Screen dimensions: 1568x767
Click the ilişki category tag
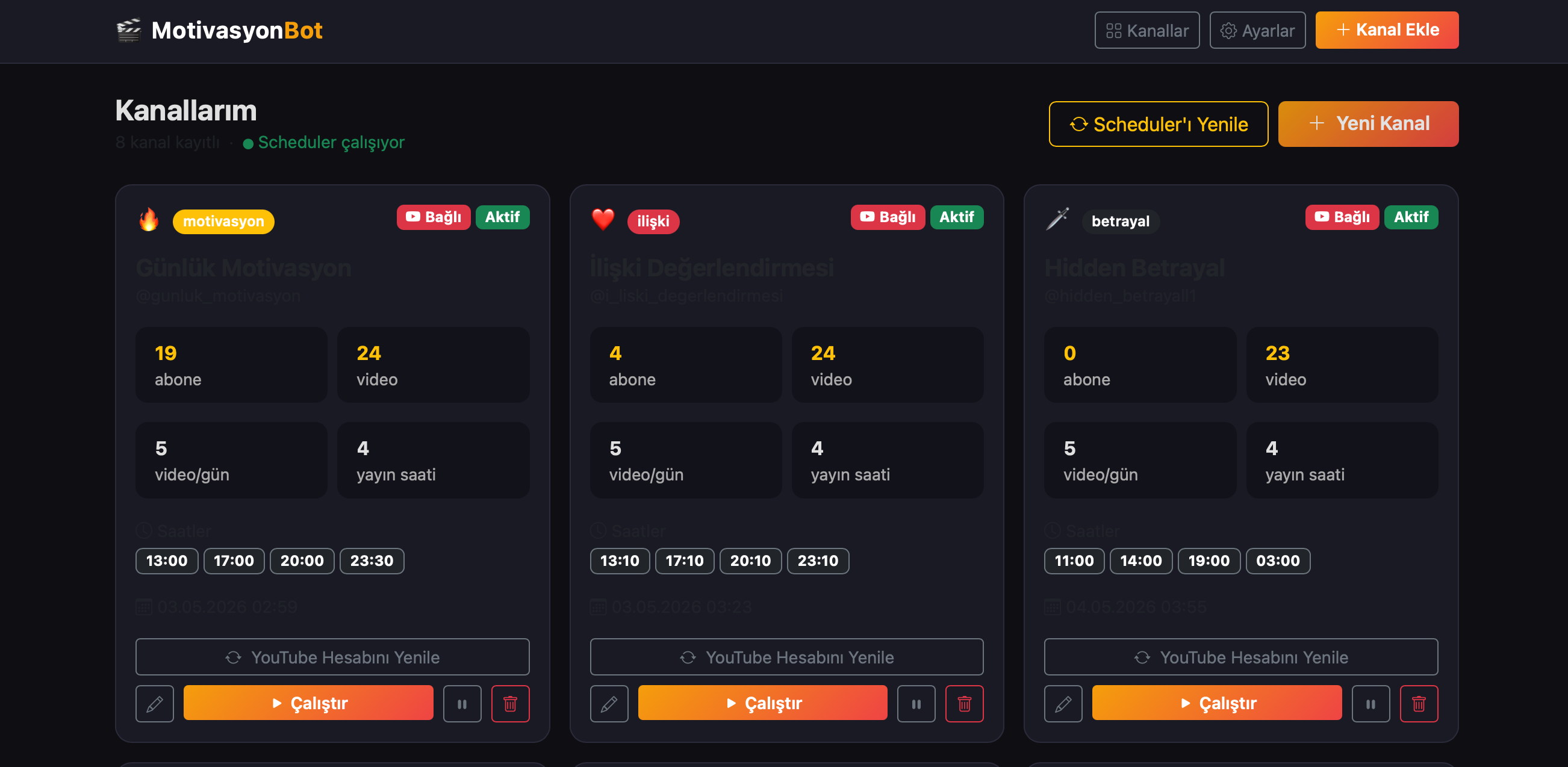[x=653, y=221]
